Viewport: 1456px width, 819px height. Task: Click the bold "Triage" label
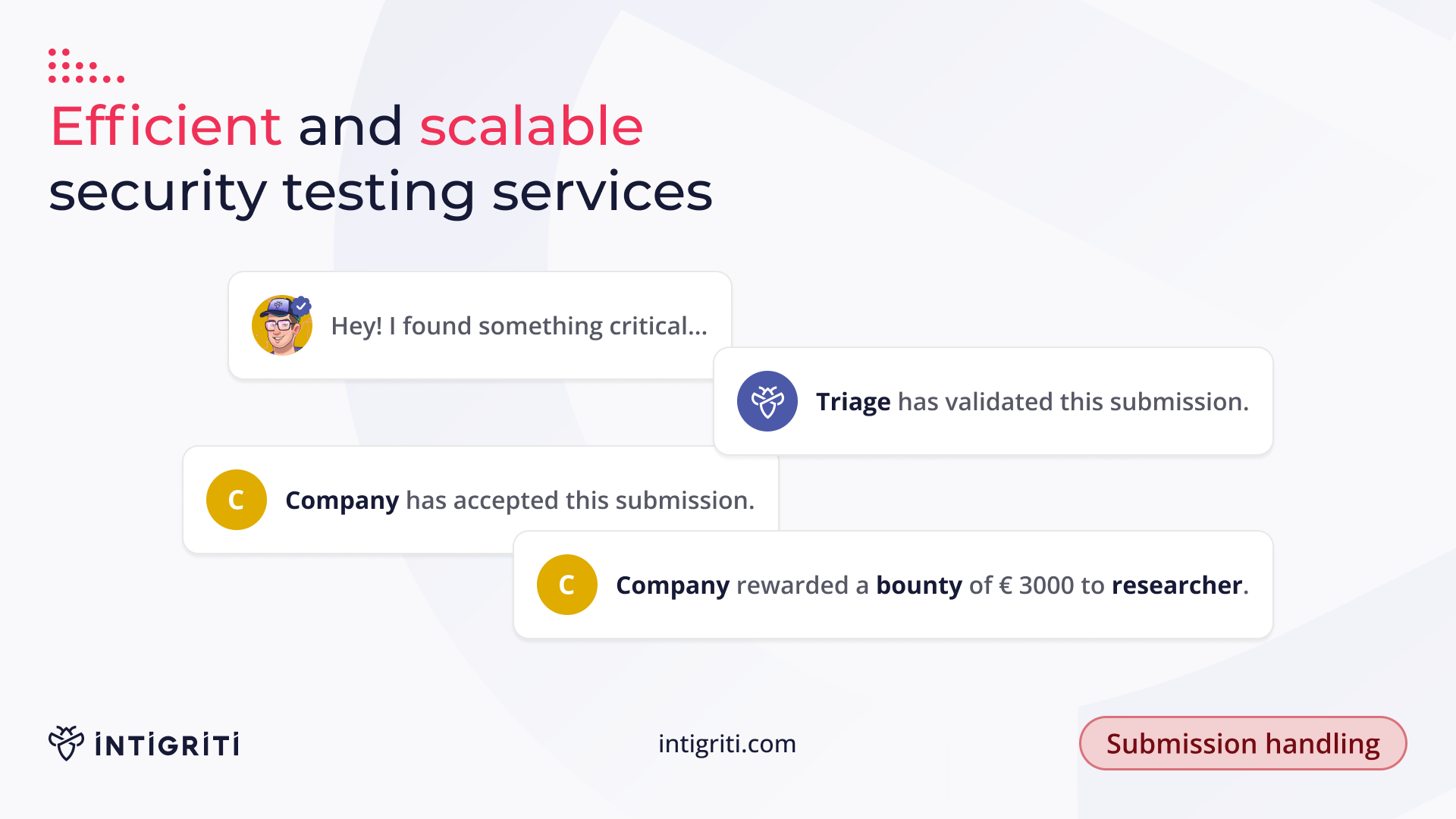852,402
